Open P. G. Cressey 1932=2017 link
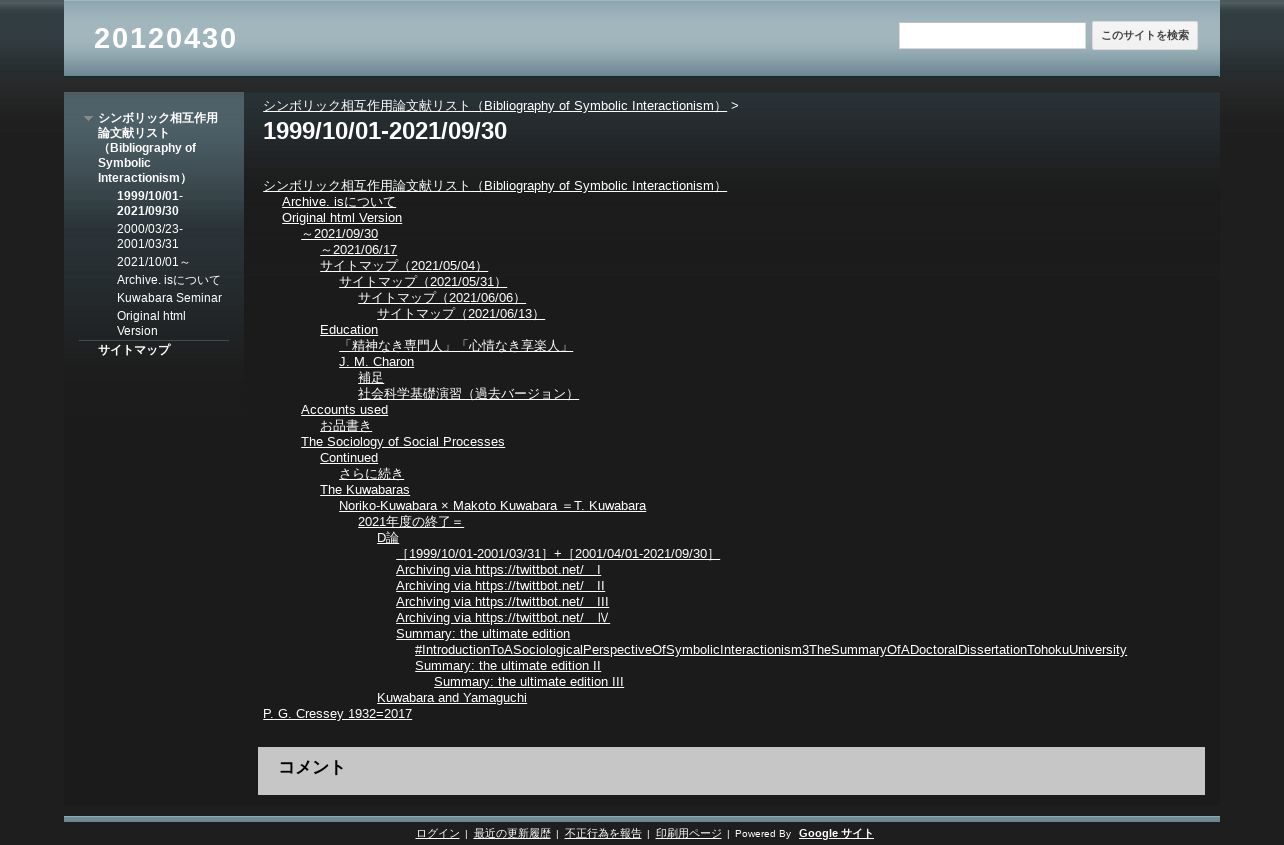 tap(337, 713)
